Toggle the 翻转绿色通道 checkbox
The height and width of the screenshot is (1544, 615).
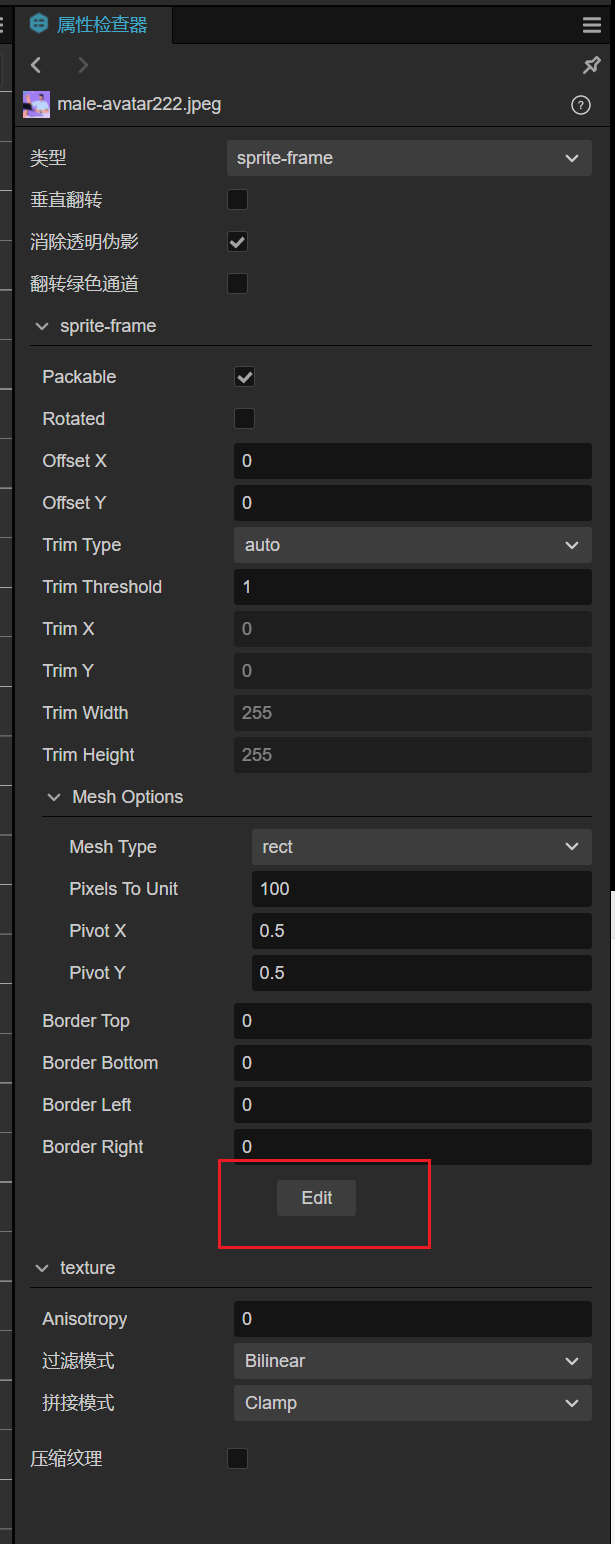(237, 284)
